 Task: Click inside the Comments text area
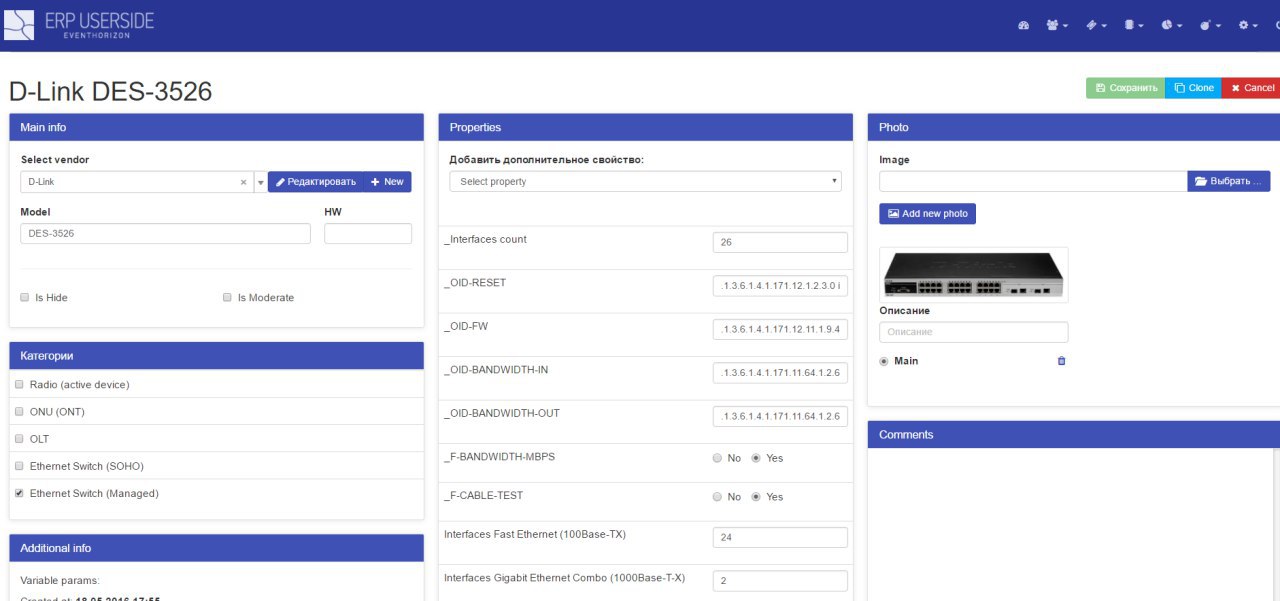[1073, 525]
